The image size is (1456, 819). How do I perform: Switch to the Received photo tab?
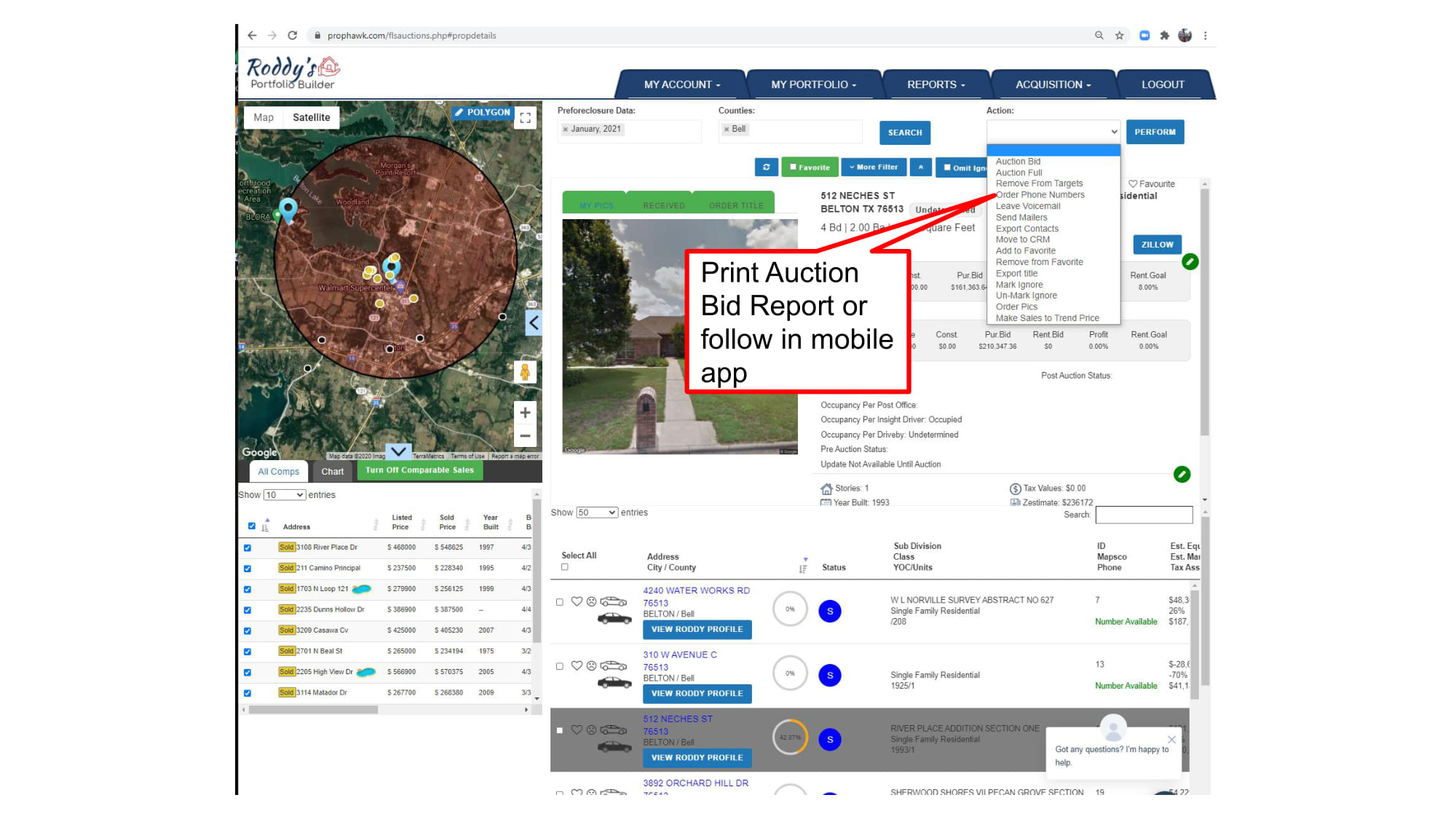coord(664,205)
